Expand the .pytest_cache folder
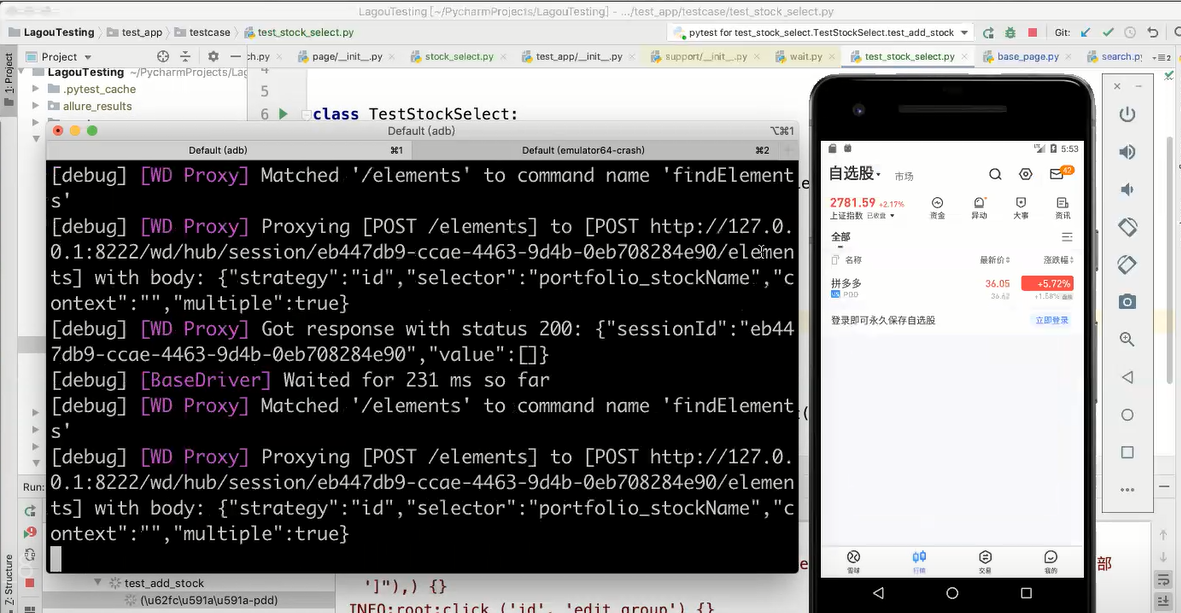 click(35, 89)
